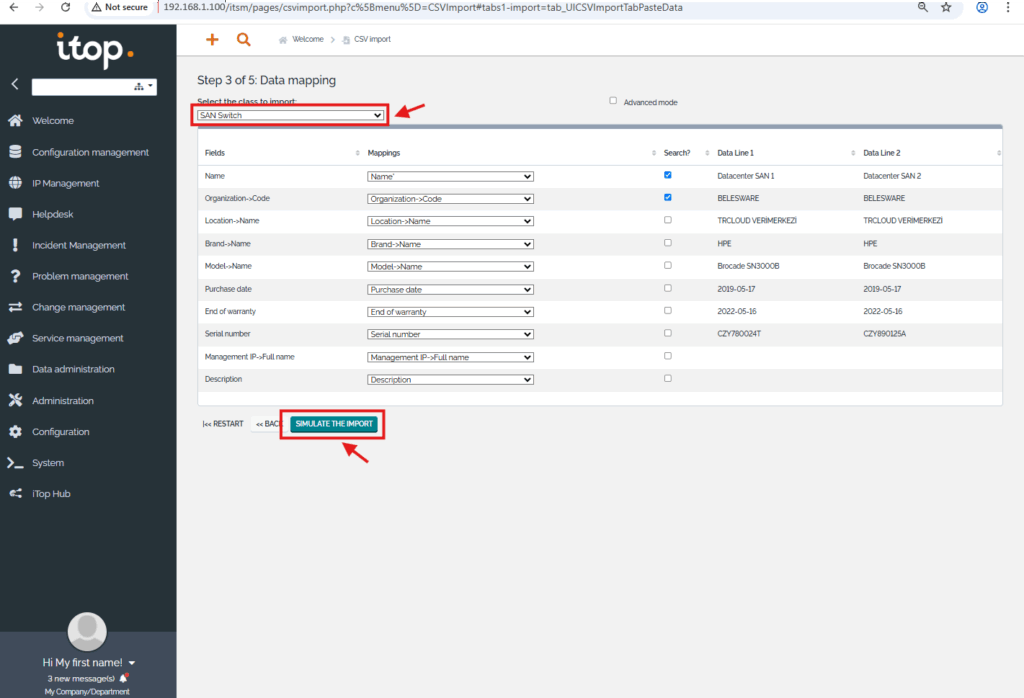The image size is (1024, 698).
Task: Open Incident Management menu
Action: (79, 245)
